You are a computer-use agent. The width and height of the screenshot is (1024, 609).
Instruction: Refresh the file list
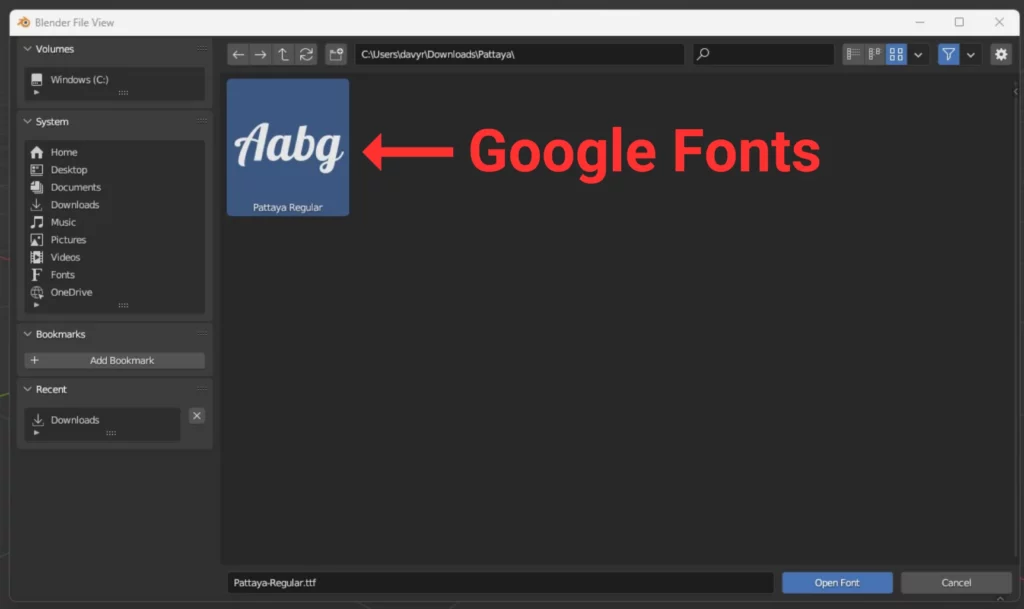click(306, 54)
